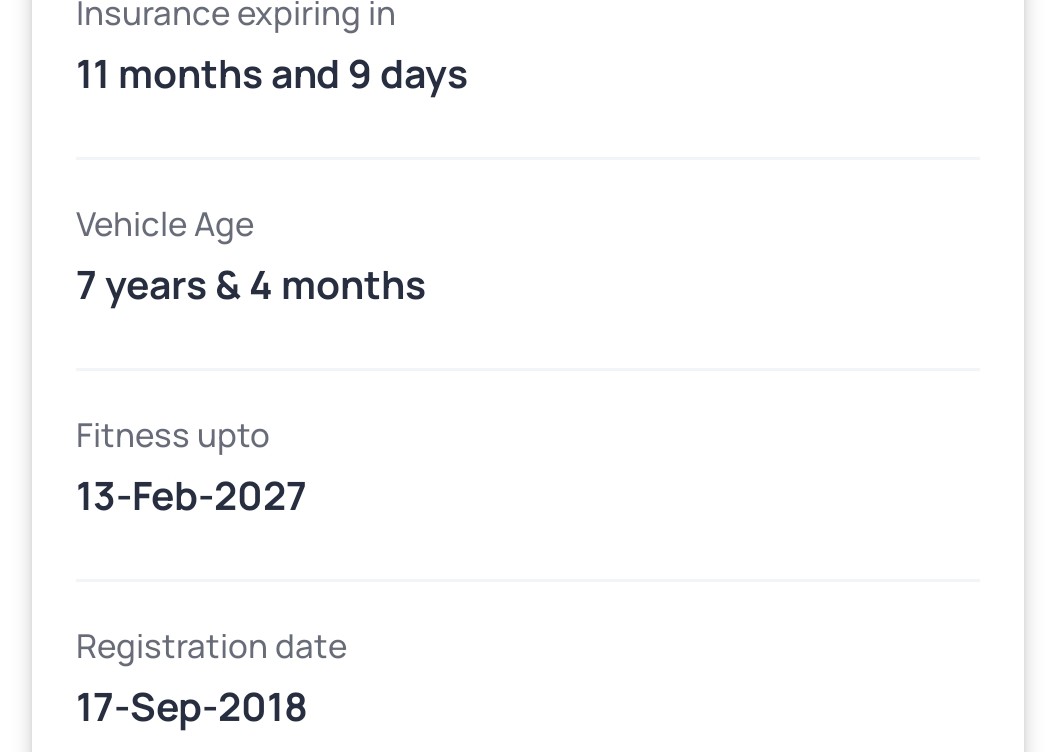Click the divider below Vehicle Age row
This screenshot has height=752, width=1059.
tap(527, 369)
